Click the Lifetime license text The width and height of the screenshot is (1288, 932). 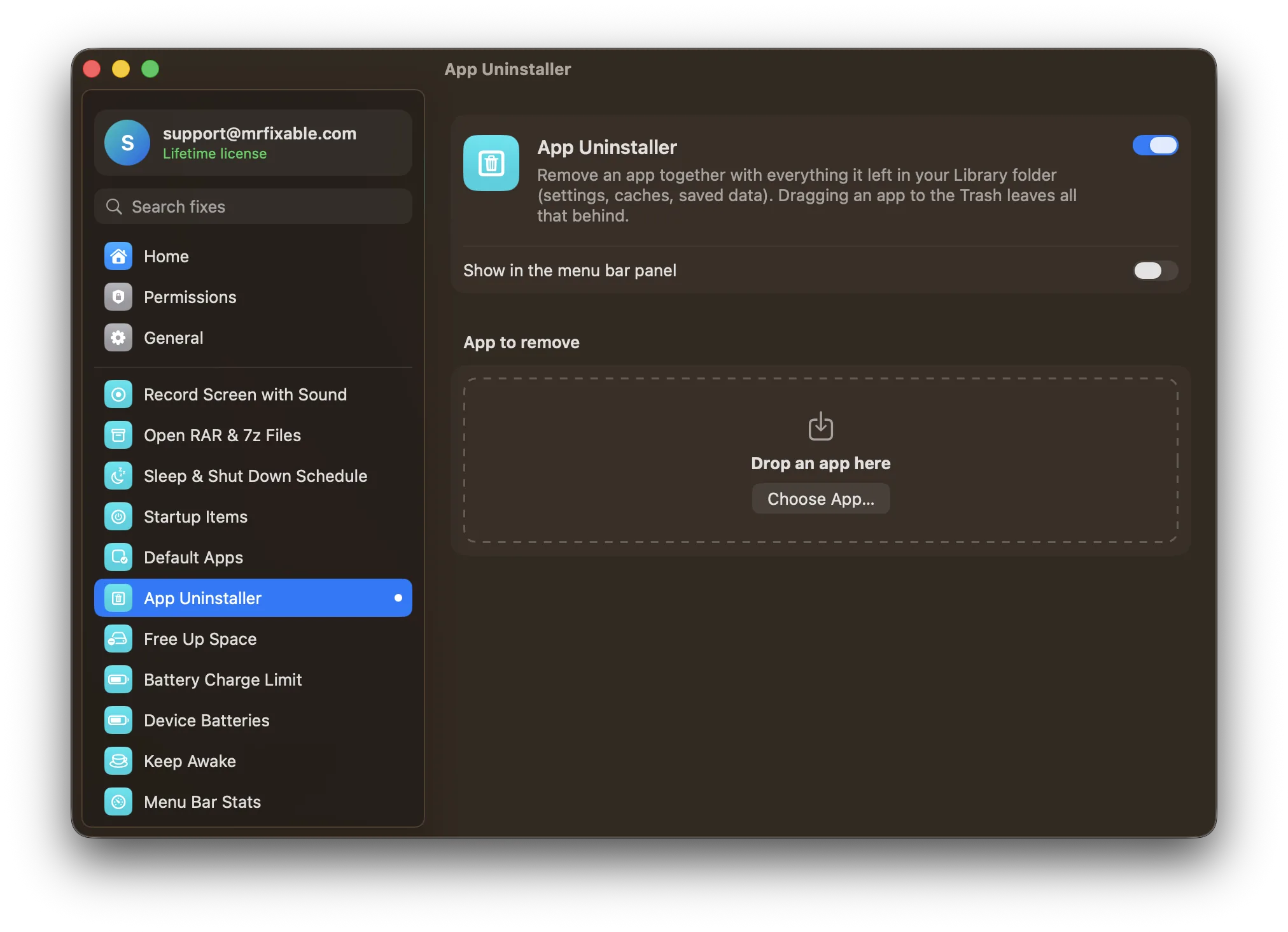tap(214, 153)
